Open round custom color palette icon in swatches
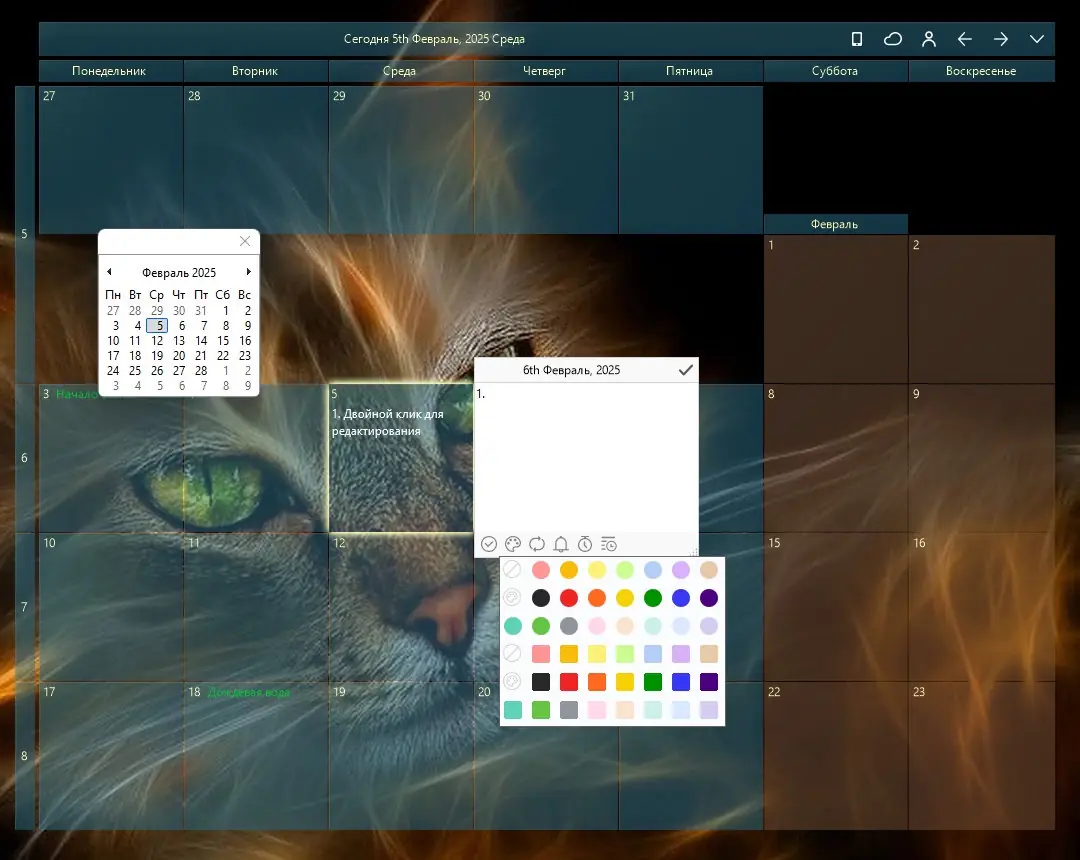Viewport: 1080px width, 860px height. (512, 598)
